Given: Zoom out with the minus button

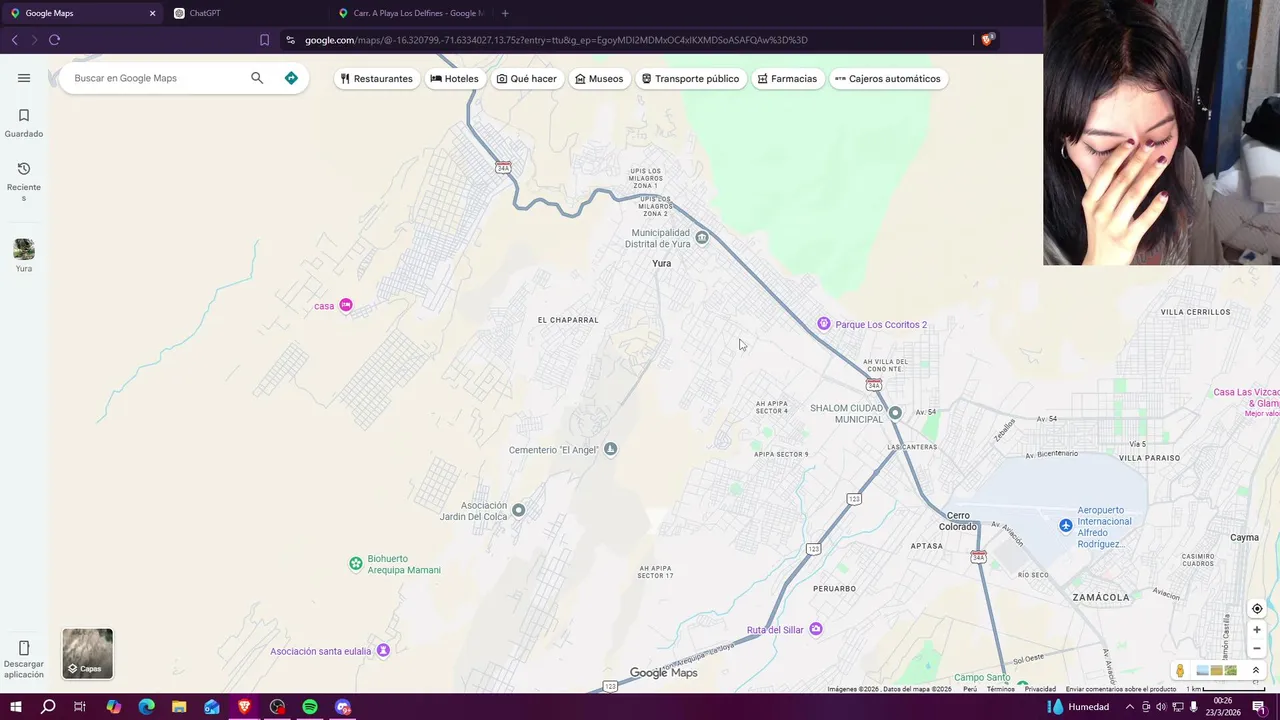Looking at the screenshot, I should [x=1257, y=648].
